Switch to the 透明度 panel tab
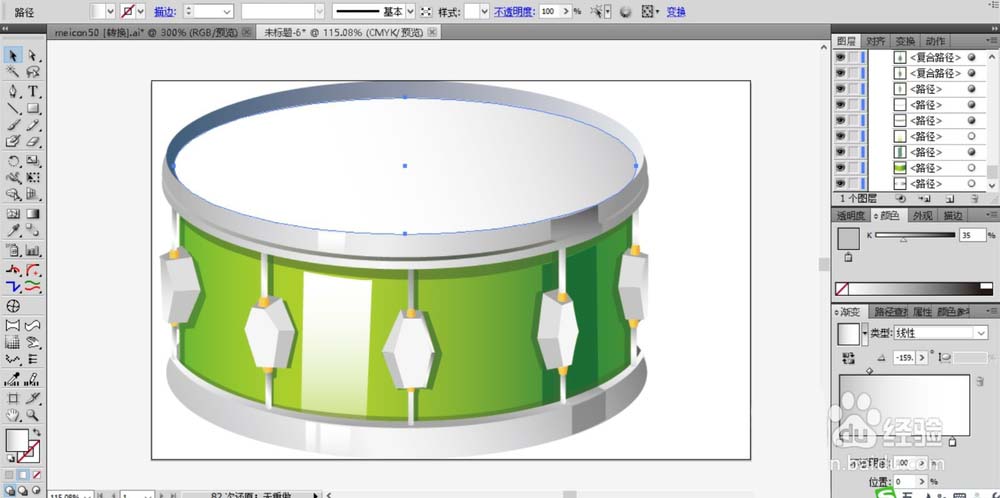Image resolution: width=1000 pixels, height=498 pixels. 852,216
